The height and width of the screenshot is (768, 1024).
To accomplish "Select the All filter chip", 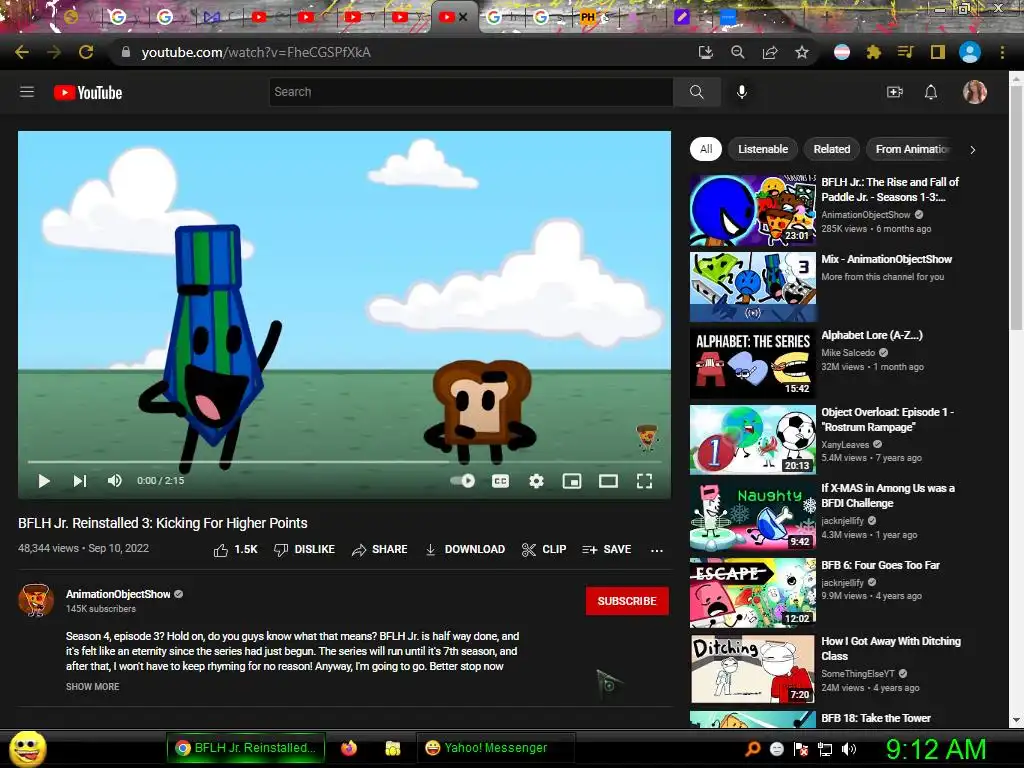I will [x=706, y=149].
